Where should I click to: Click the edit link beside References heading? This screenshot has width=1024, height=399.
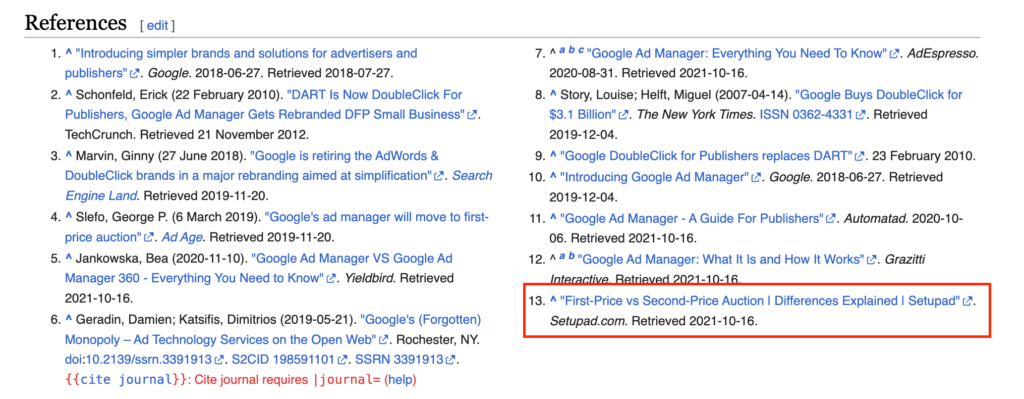pos(157,25)
